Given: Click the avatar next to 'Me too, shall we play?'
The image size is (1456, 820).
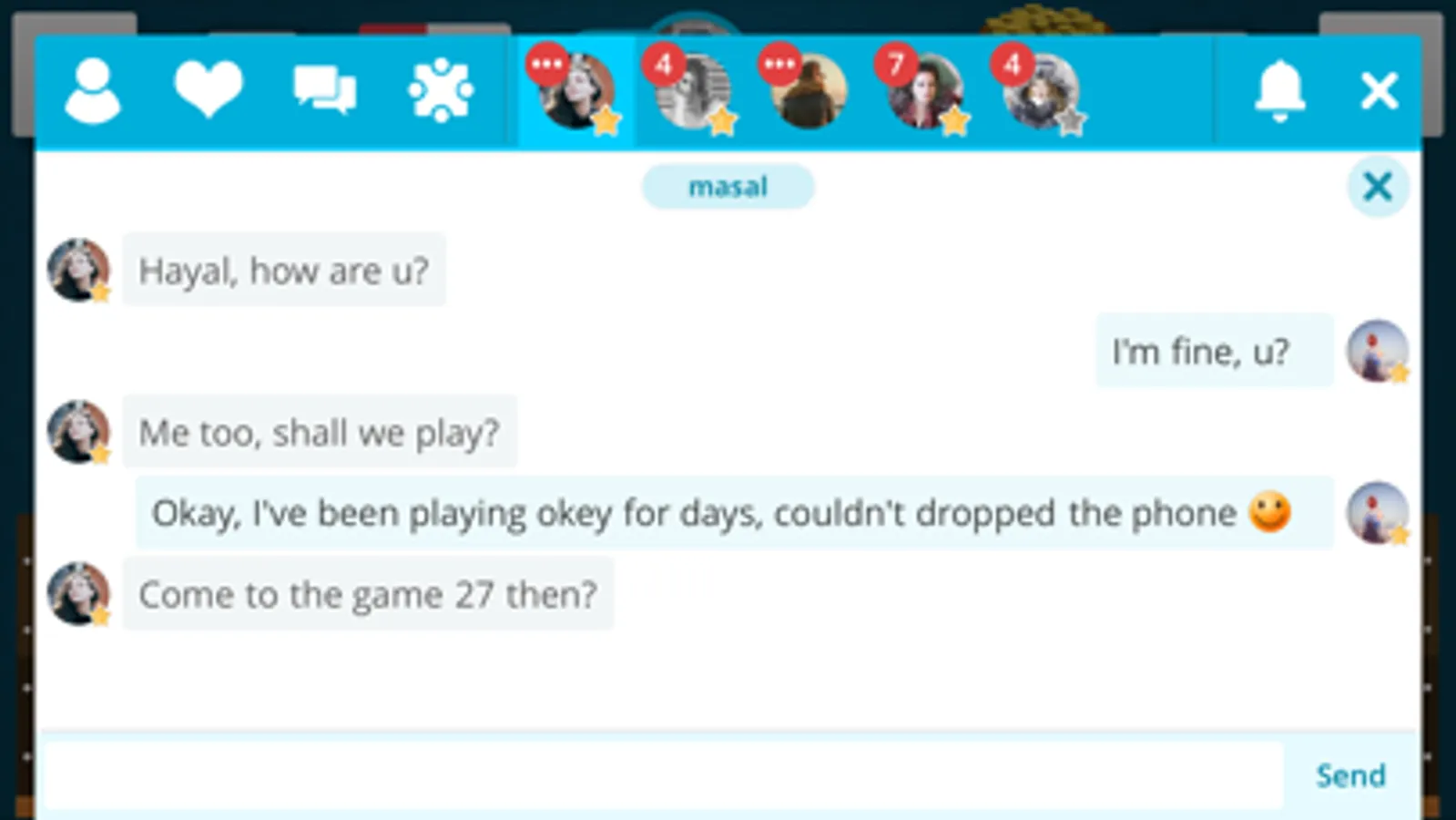Looking at the screenshot, I should pos(79,432).
